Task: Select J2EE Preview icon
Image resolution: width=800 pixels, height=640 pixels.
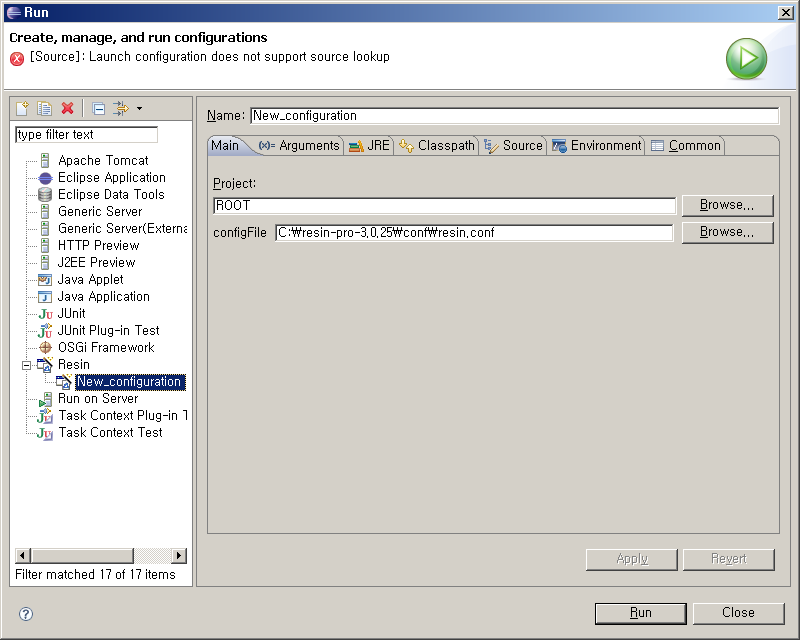Action: pos(45,262)
